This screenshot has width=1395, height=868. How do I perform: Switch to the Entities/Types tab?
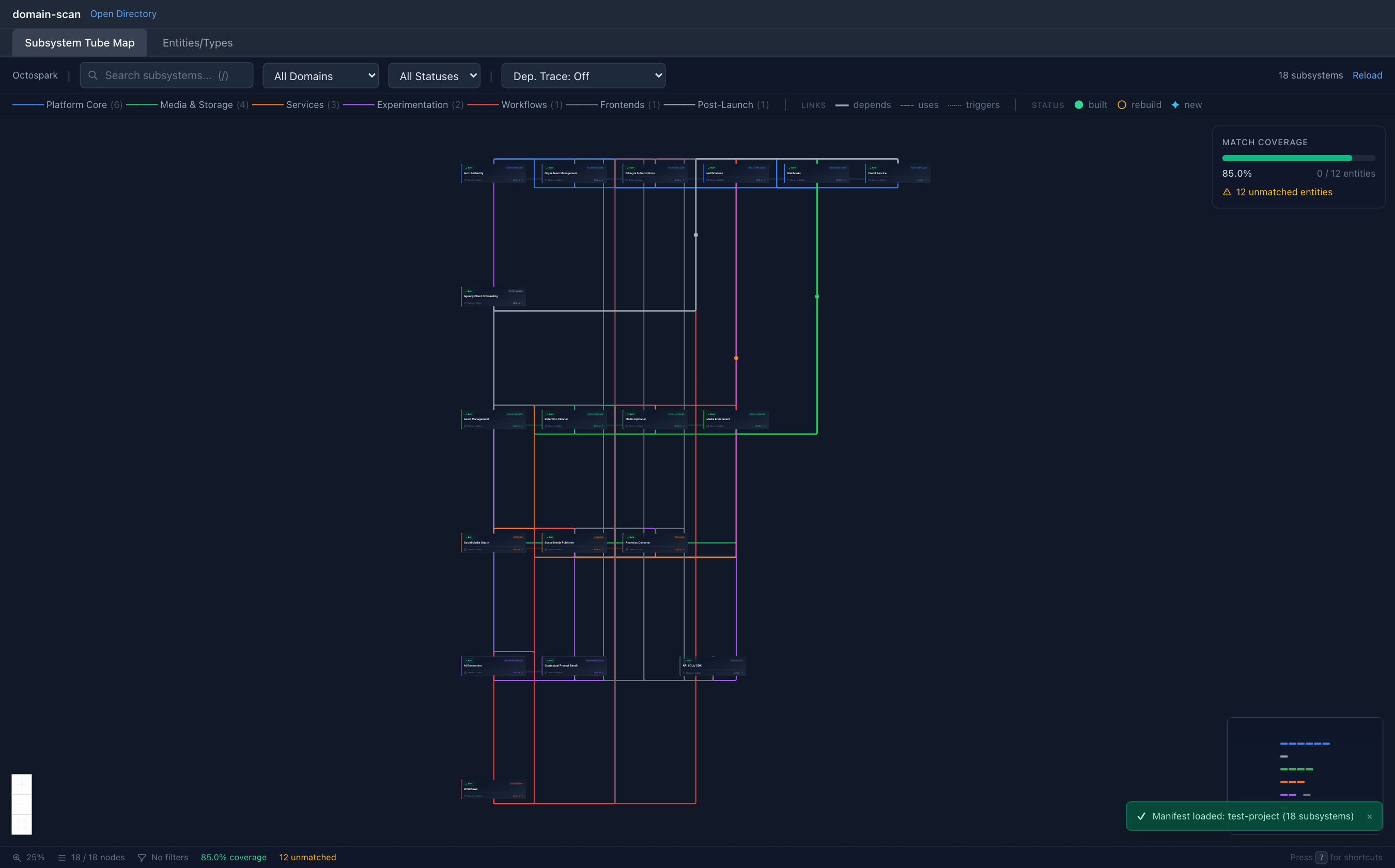197,43
